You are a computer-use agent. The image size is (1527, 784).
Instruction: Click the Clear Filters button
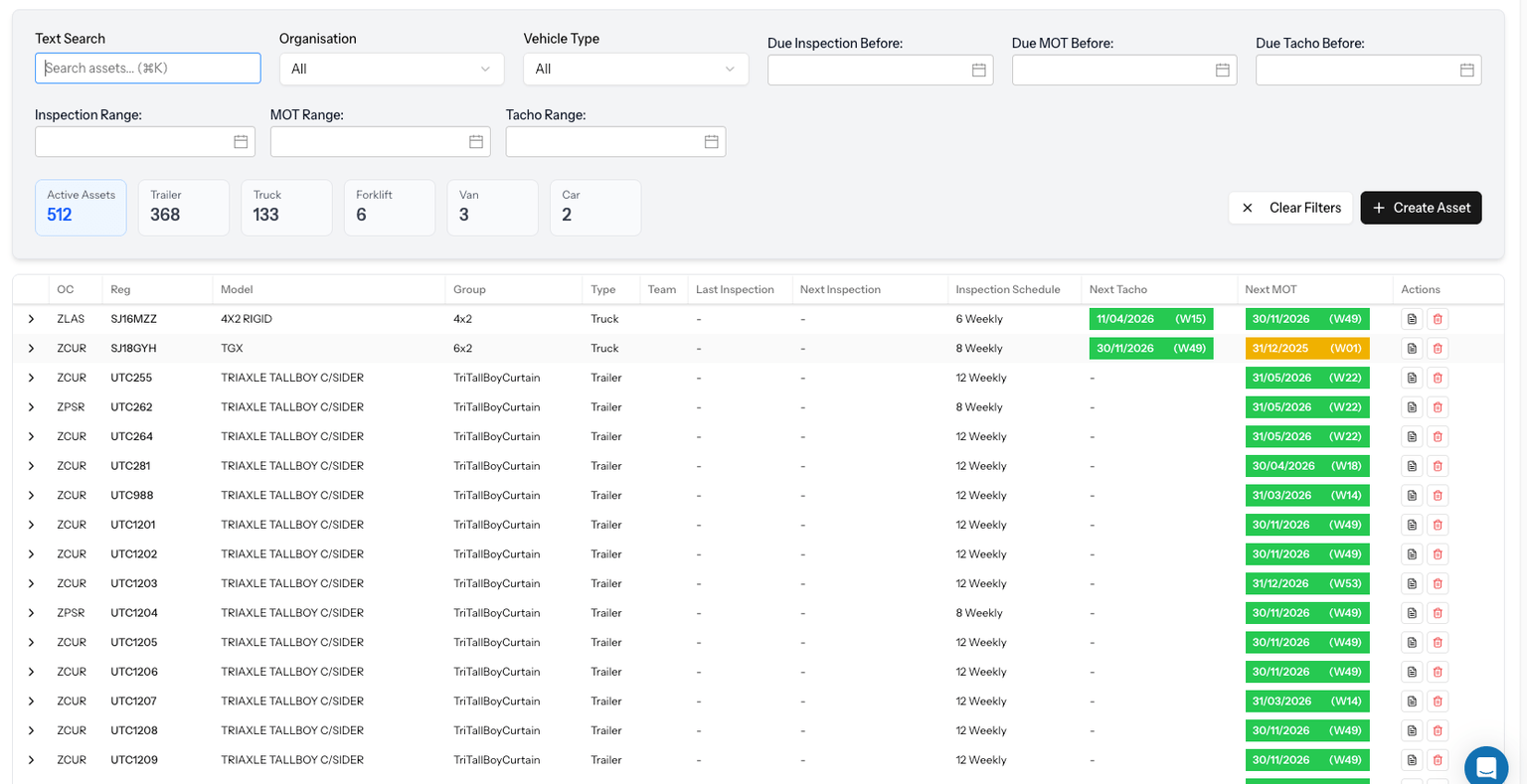click(1290, 208)
